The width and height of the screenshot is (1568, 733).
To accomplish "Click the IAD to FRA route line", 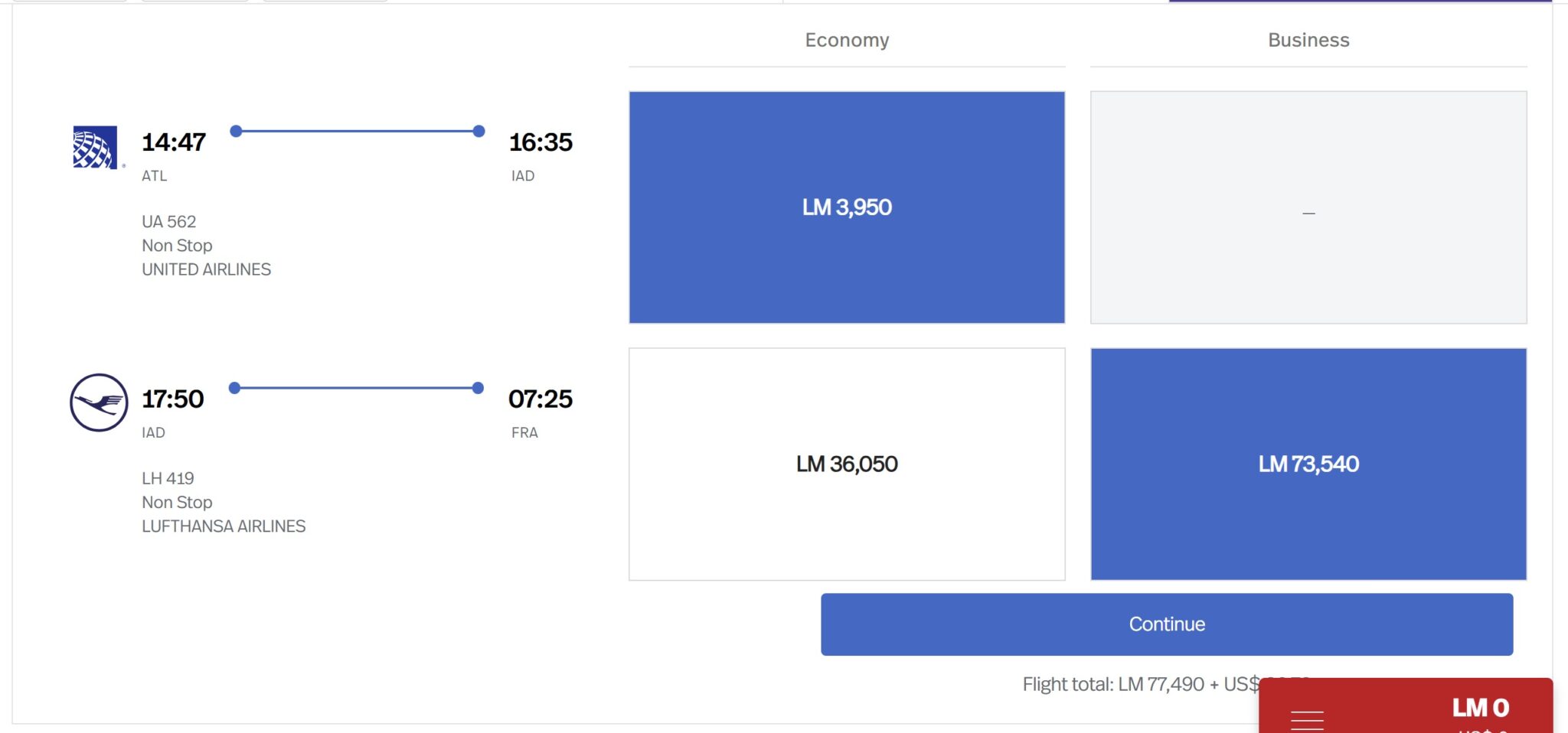I will pyautogui.click(x=356, y=388).
